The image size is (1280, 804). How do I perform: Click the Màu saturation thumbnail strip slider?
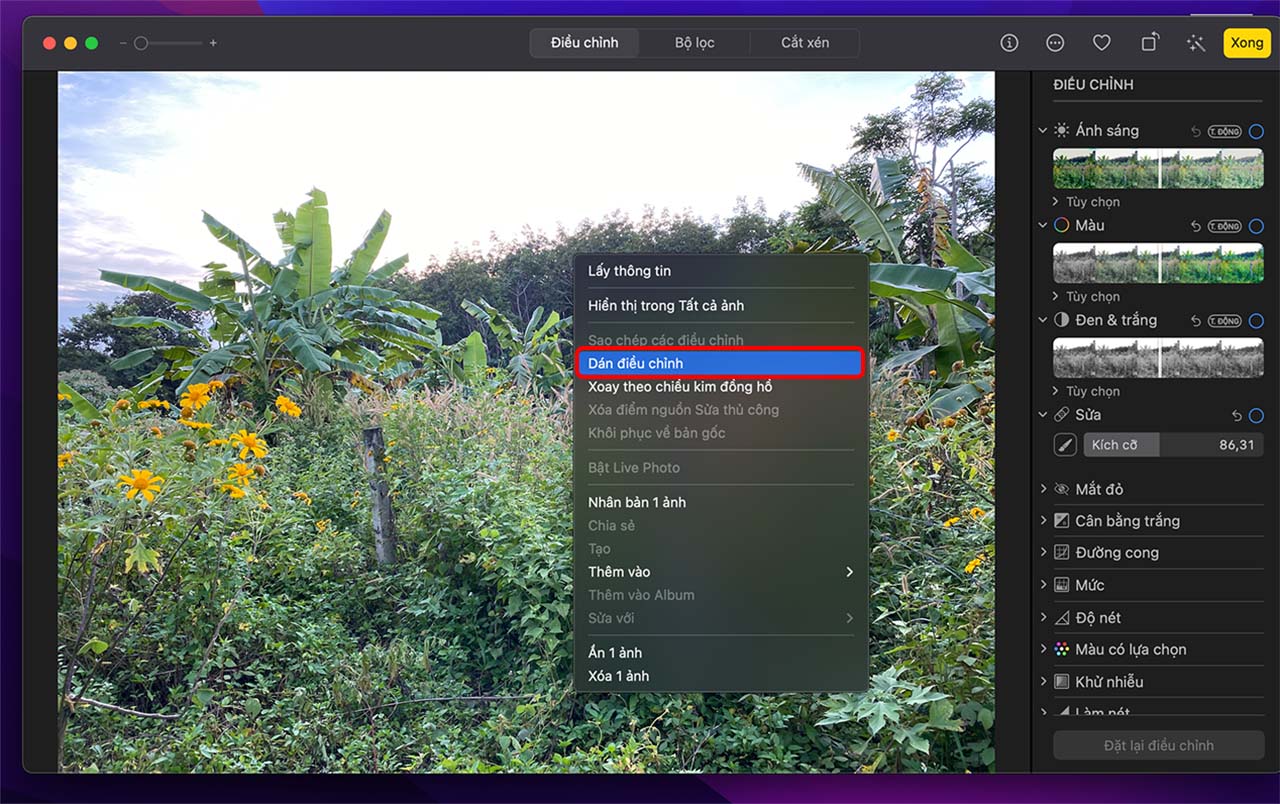point(1158,263)
